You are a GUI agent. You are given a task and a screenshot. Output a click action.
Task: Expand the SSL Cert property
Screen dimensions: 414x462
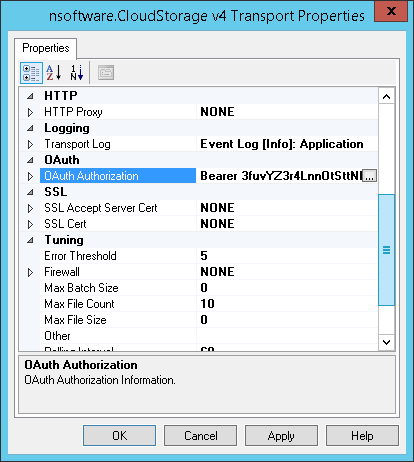(x=30, y=224)
